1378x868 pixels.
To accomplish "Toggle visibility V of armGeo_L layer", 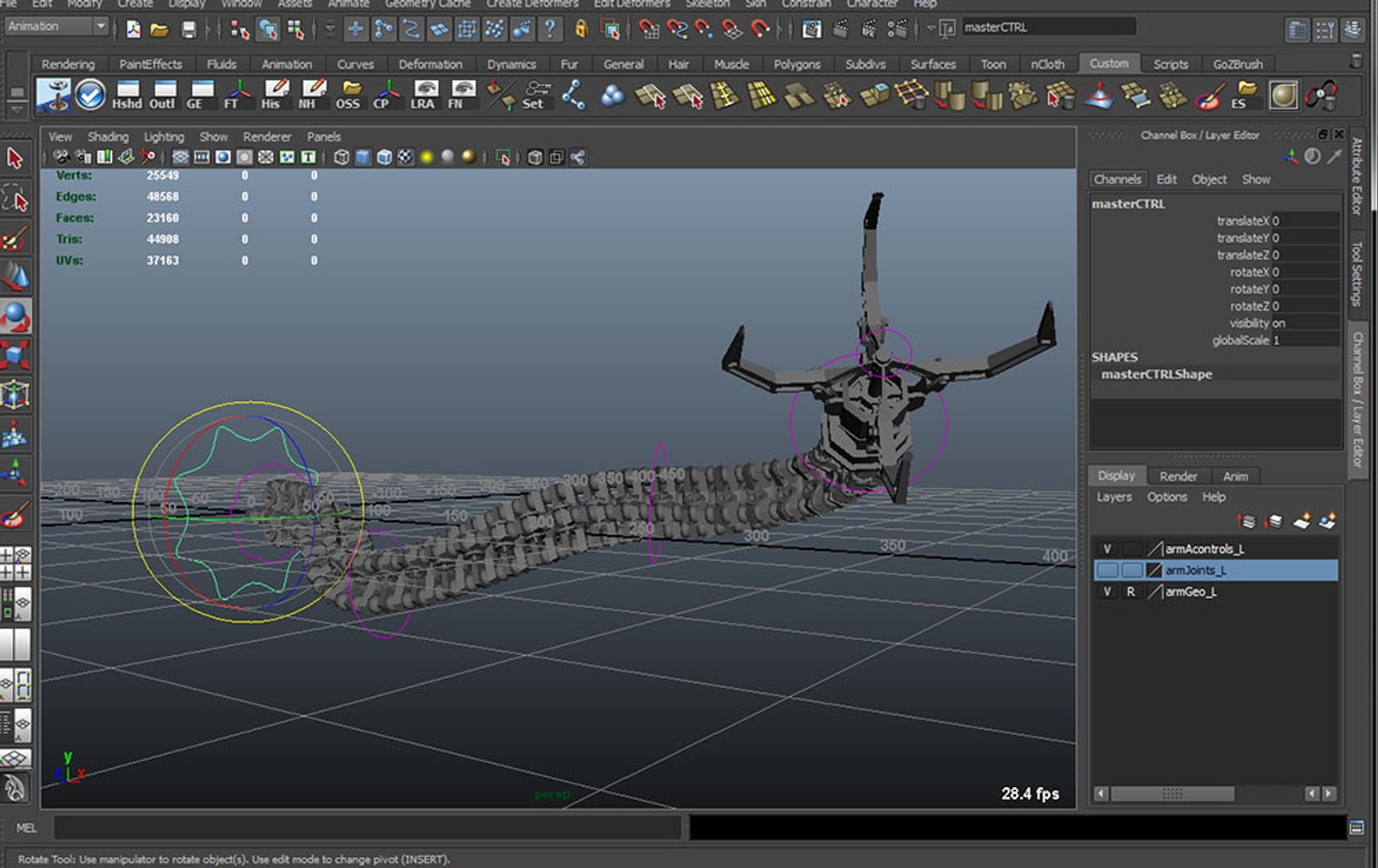I will tap(1107, 592).
